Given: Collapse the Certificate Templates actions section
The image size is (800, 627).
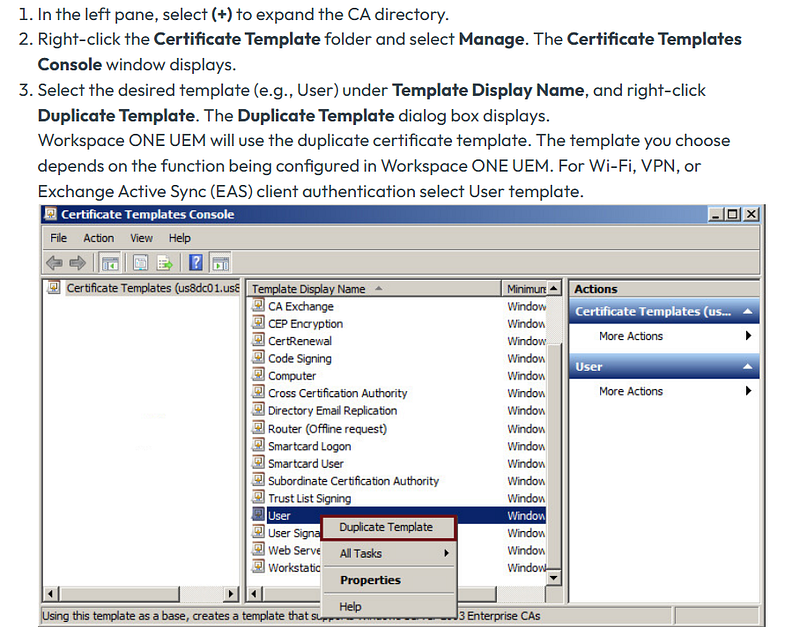Looking at the screenshot, I should pos(747,312).
